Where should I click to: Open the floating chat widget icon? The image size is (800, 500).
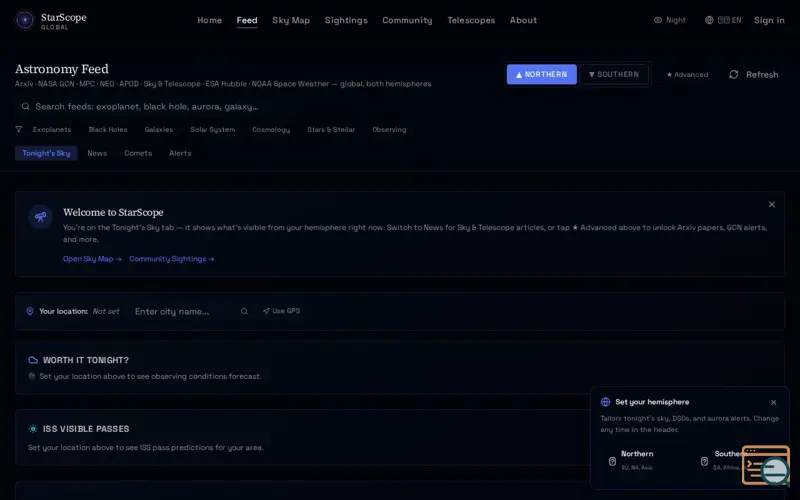(766, 465)
